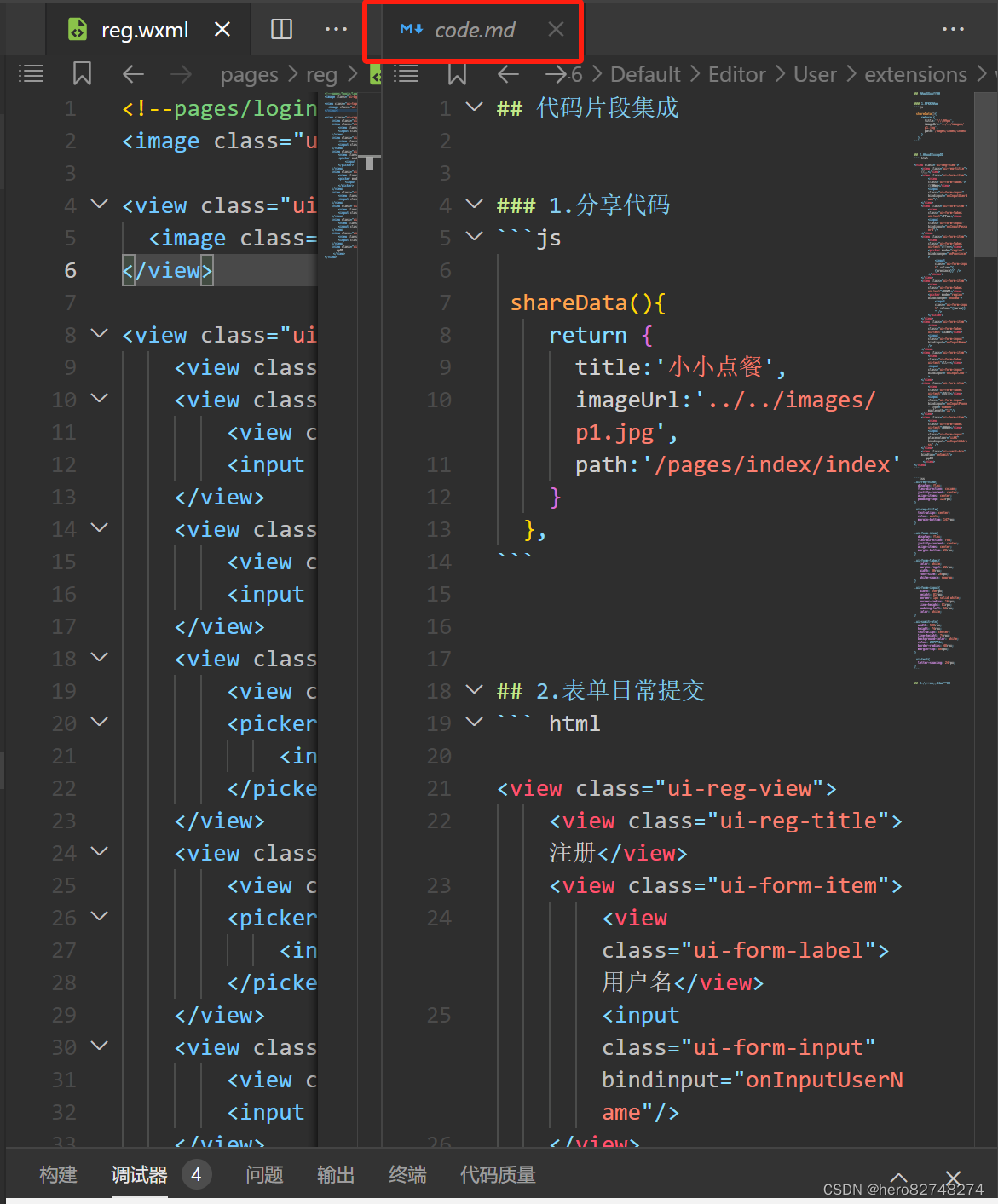Maximize bottom panel with chevron up

click(x=898, y=1178)
